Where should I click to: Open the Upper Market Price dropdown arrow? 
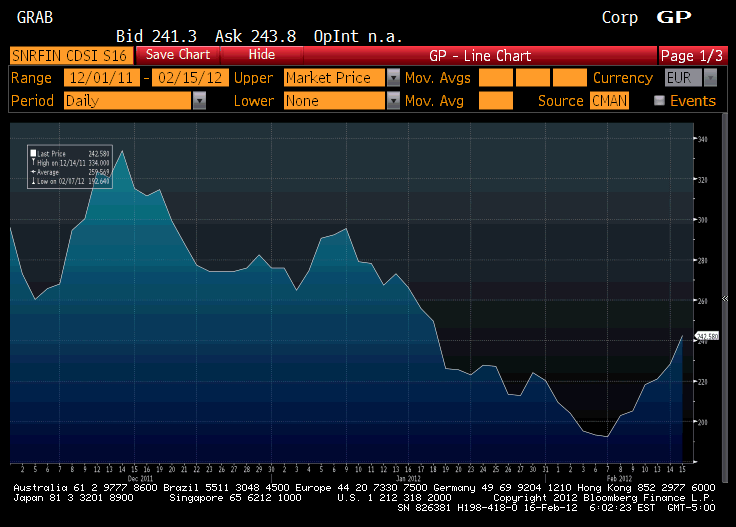393,77
